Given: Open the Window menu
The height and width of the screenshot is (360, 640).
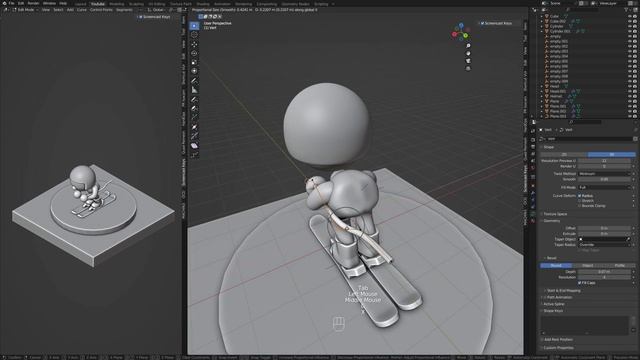Looking at the screenshot, I should tap(49, 3).
